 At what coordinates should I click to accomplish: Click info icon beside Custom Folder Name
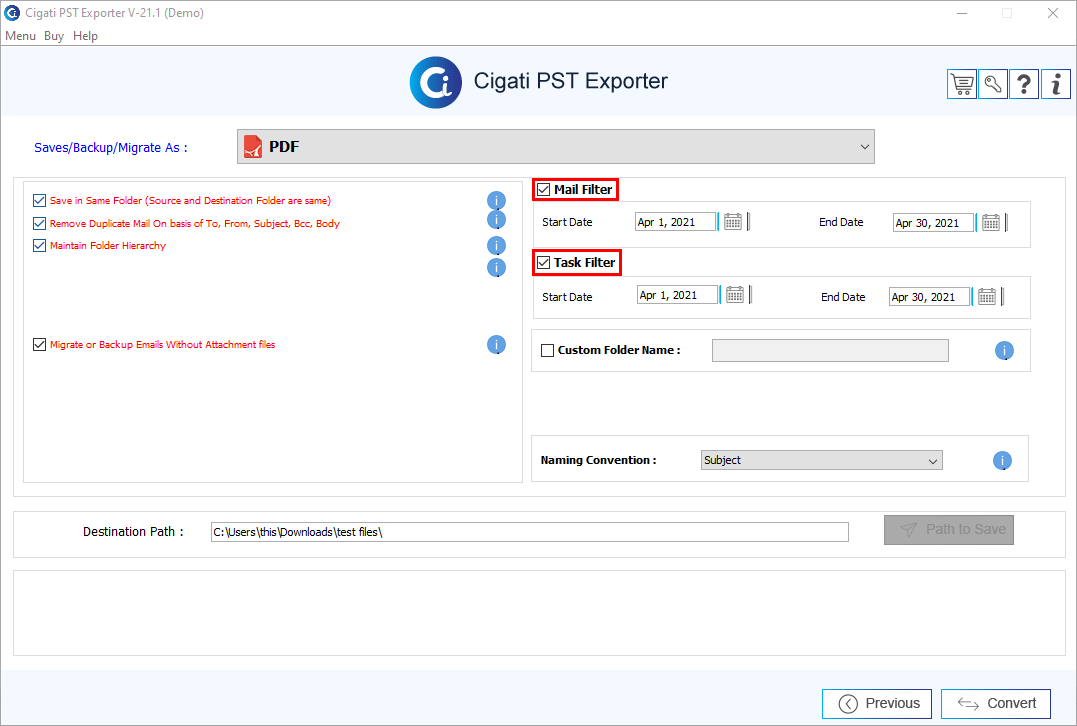click(x=1004, y=351)
